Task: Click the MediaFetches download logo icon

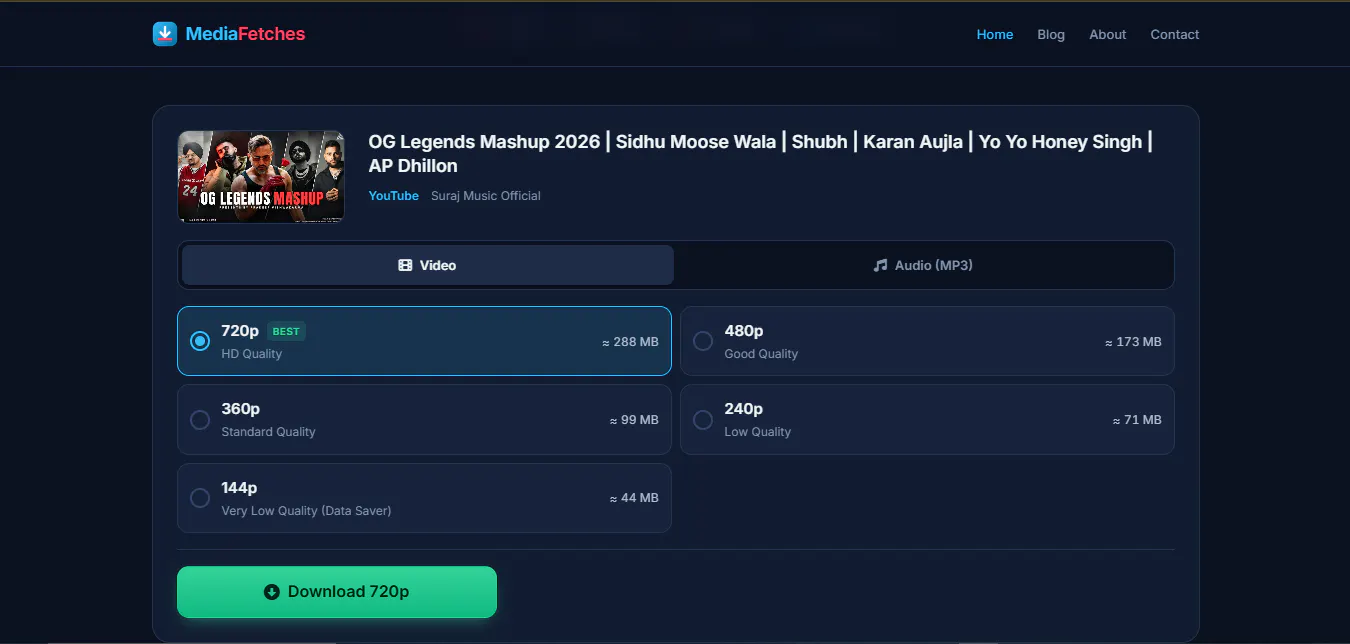Action: pos(164,34)
